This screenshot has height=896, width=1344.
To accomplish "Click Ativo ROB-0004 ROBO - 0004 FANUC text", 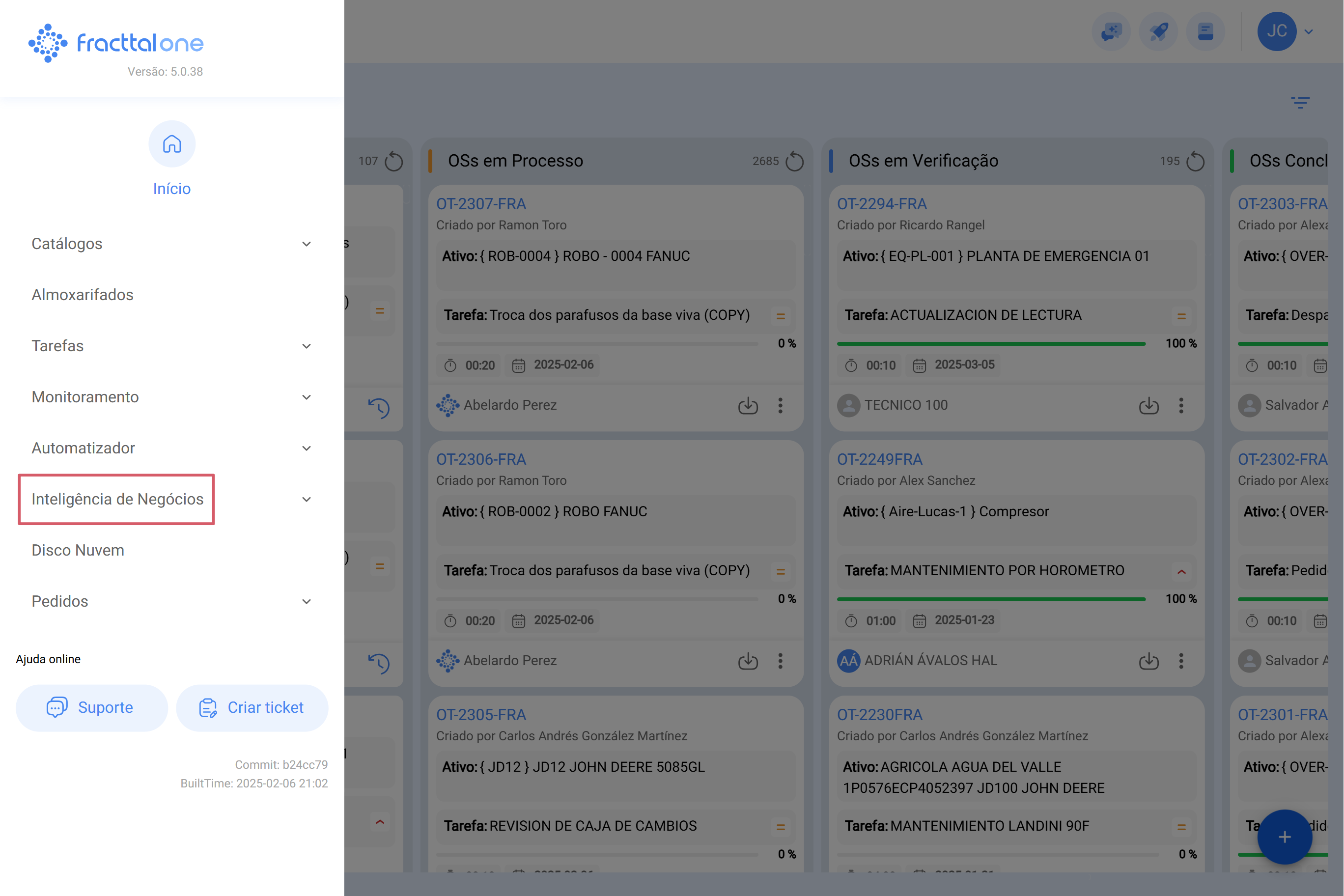I will [566, 256].
